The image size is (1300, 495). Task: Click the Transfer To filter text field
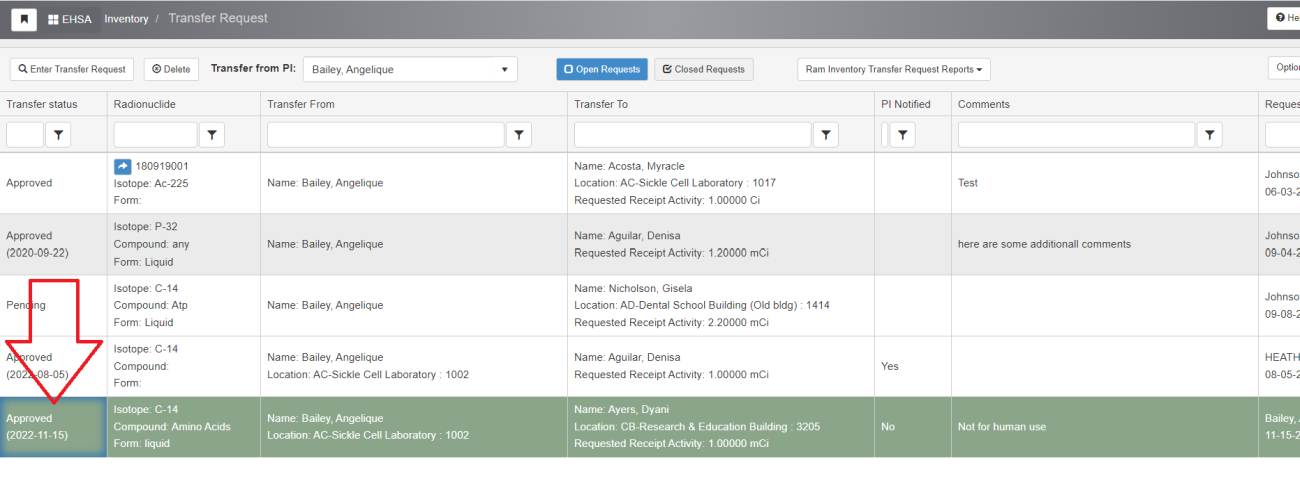tap(692, 135)
